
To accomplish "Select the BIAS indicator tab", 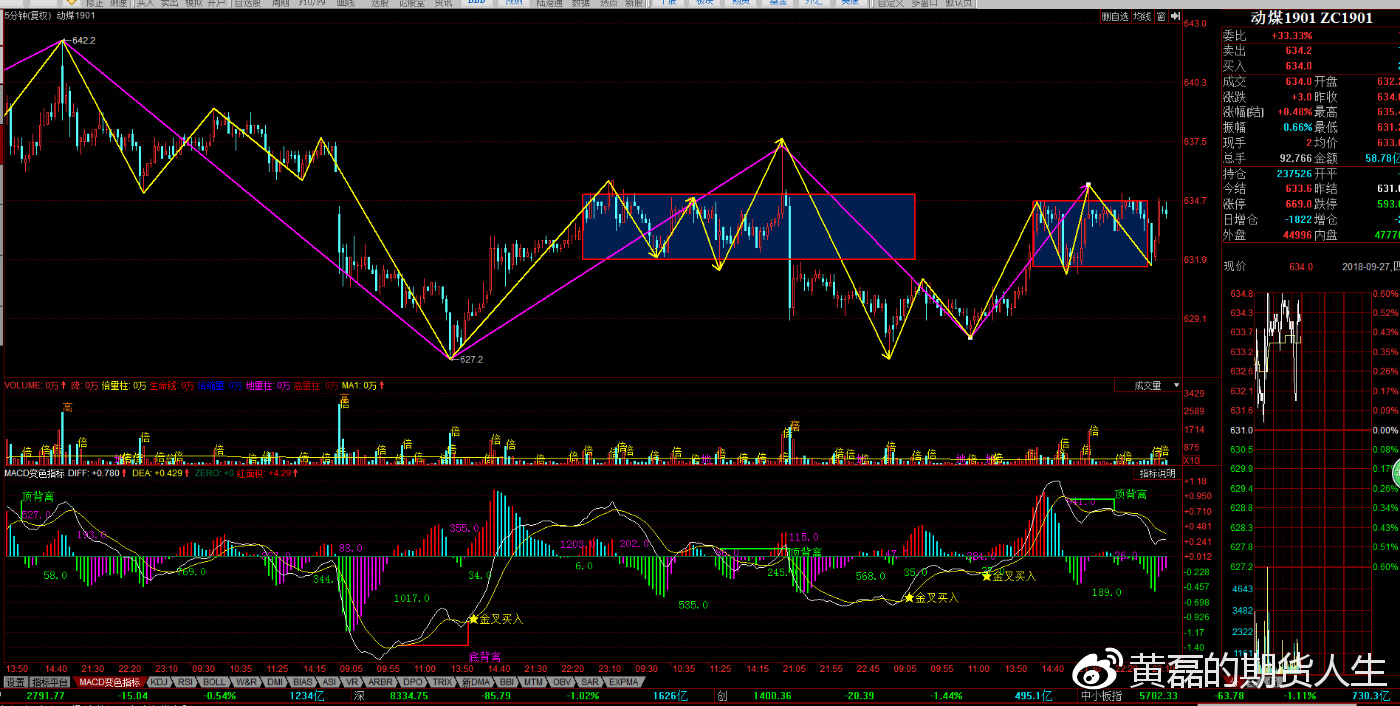I will coord(304,682).
